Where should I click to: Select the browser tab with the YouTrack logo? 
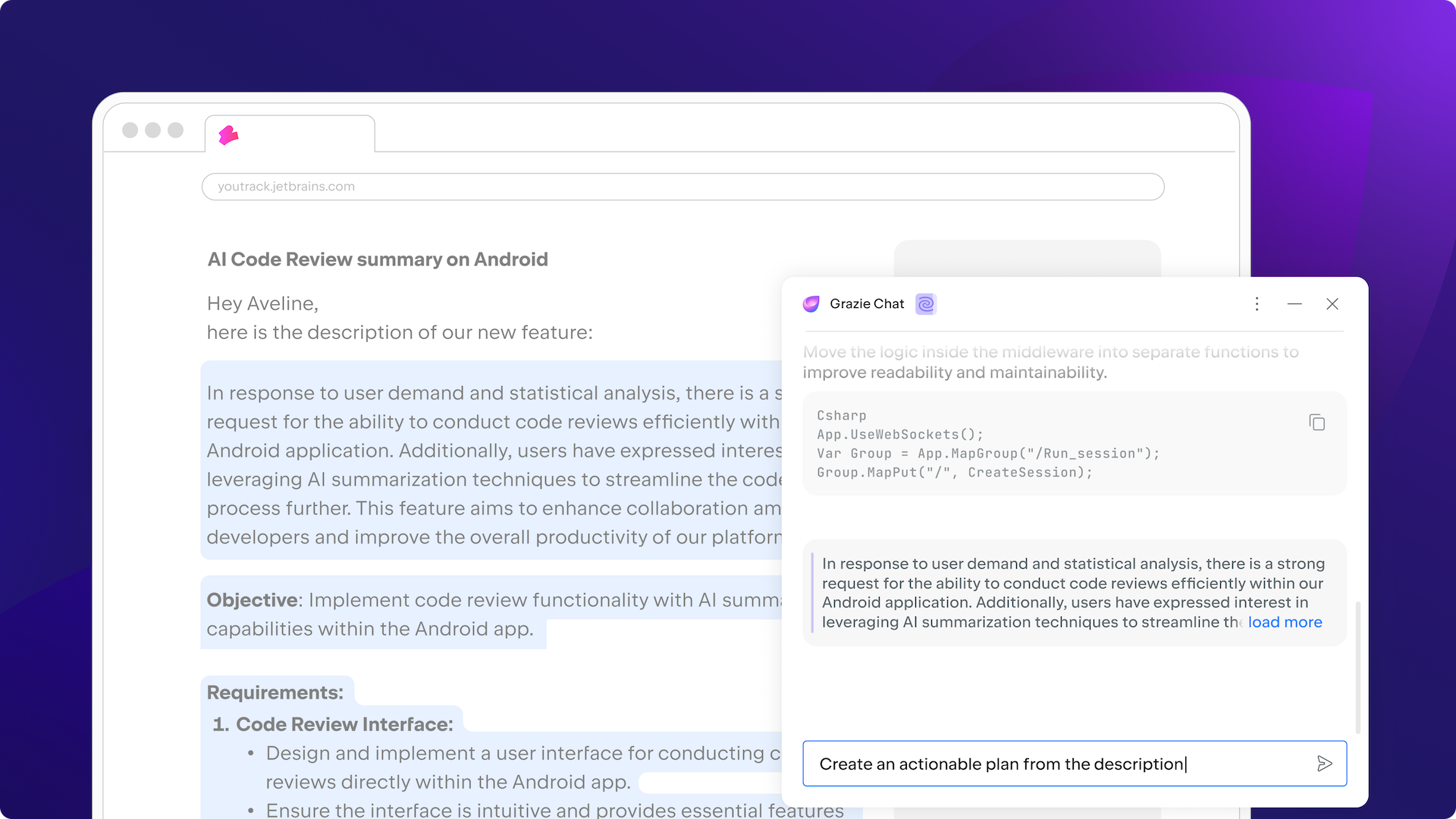coord(290,134)
